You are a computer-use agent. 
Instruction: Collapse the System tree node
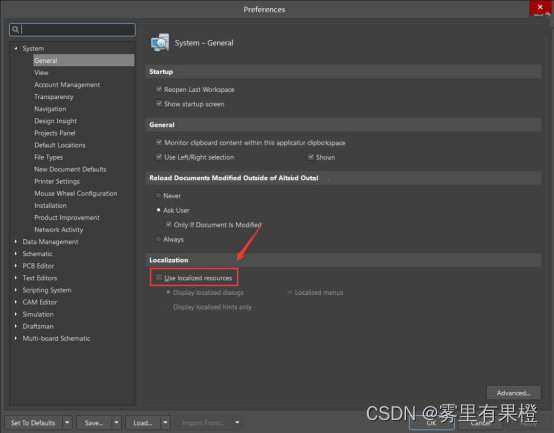click(16, 48)
